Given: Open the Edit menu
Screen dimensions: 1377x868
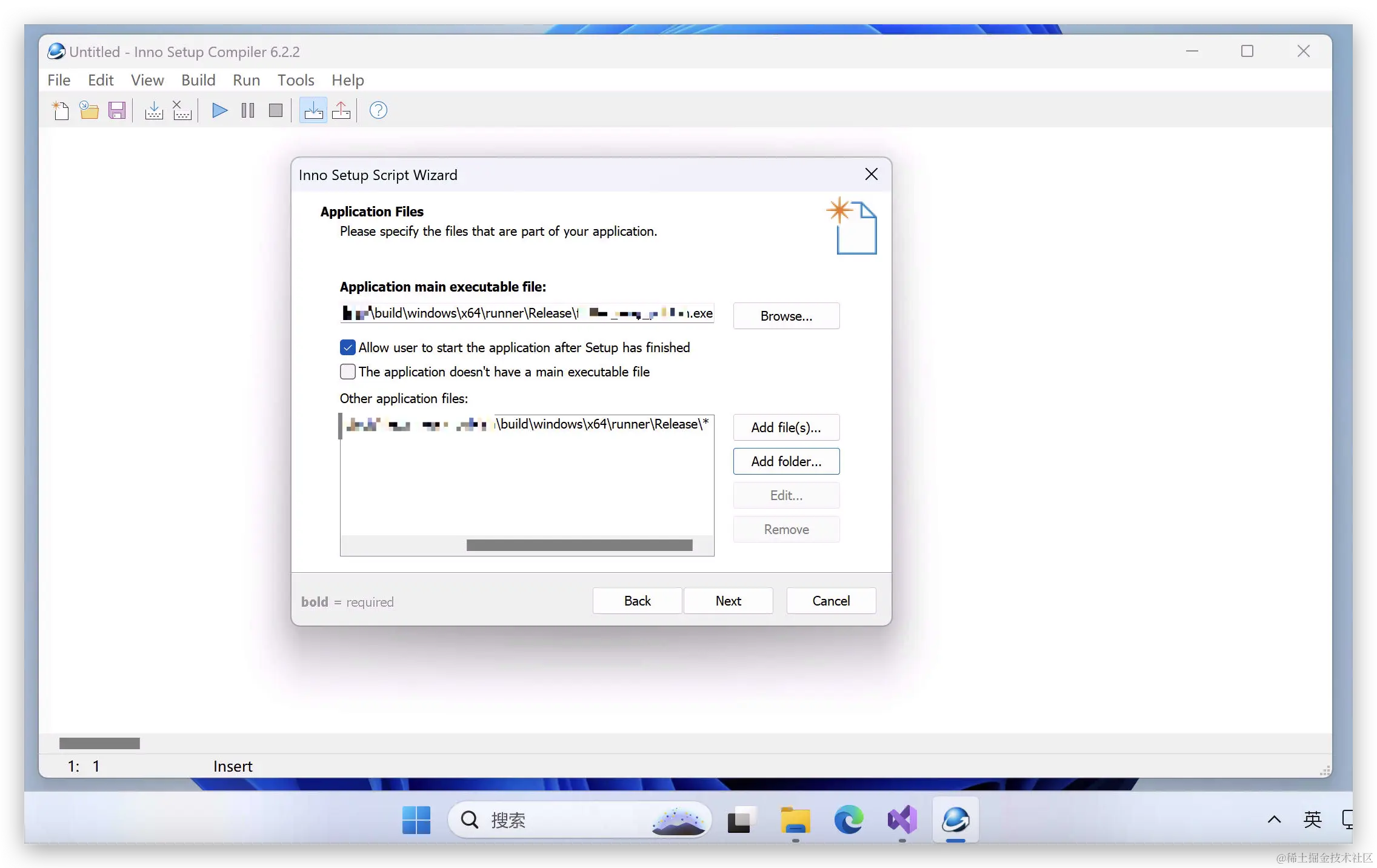Looking at the screenshot, I should [101, 80].
